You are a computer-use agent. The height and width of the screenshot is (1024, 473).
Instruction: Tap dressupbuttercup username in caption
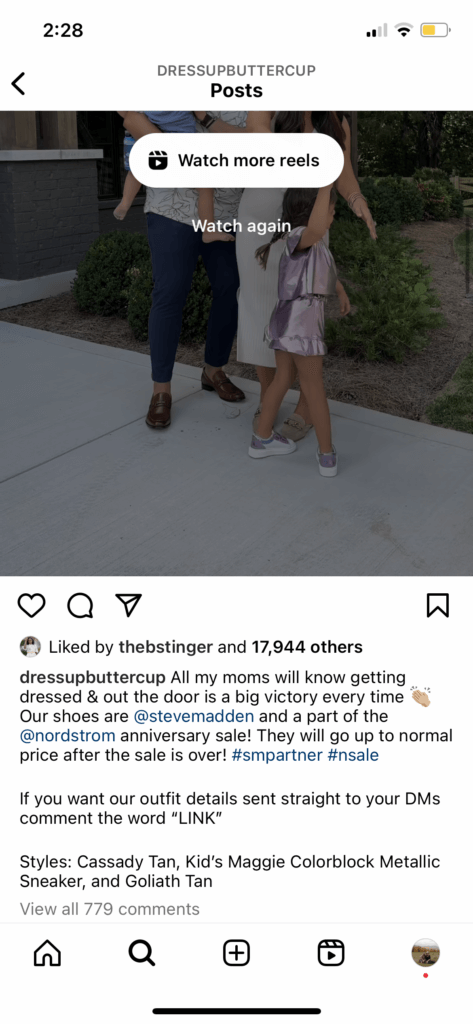point(92,677)
